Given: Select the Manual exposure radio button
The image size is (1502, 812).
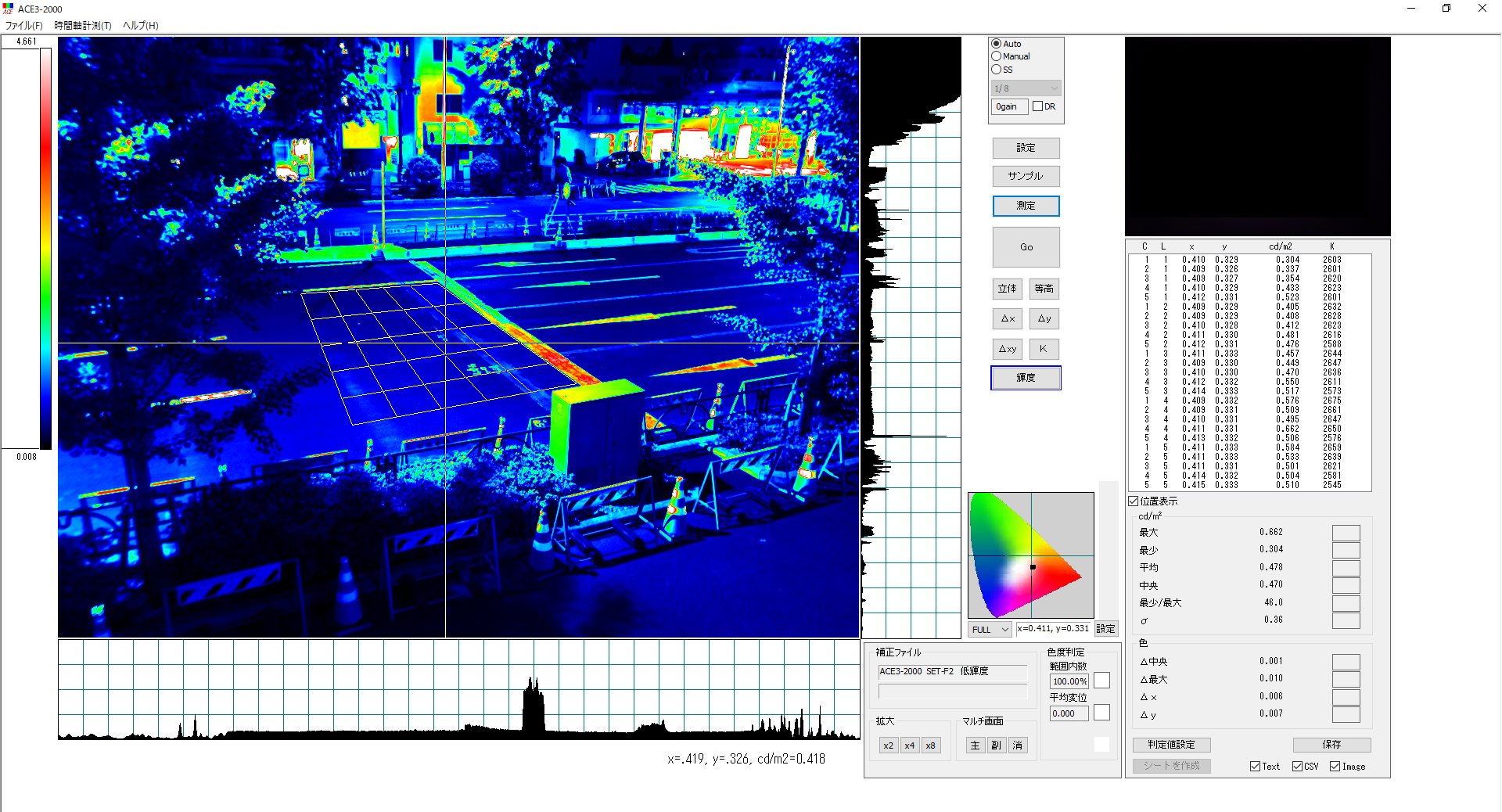Looking at the screenshot, I should 997,56.
